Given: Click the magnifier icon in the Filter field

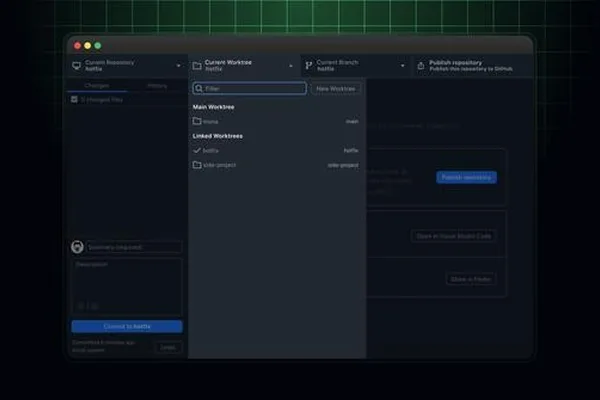Looking at the screenshot, I should (x=199, y=88).
